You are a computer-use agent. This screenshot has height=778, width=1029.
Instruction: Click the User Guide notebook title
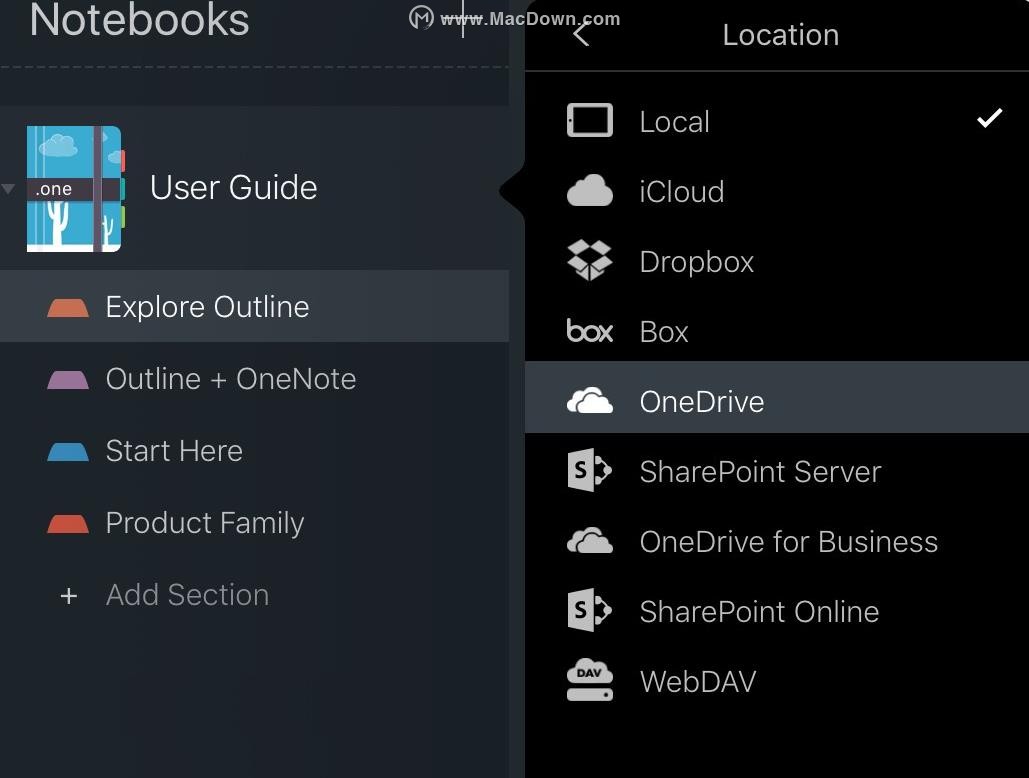pyautogui.click(x=234, y=188)
